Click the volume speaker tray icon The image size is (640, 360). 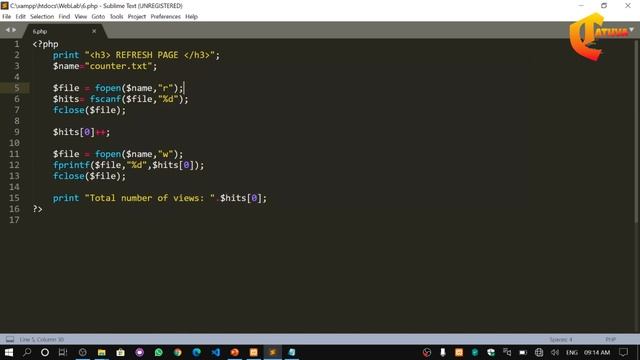555,352
